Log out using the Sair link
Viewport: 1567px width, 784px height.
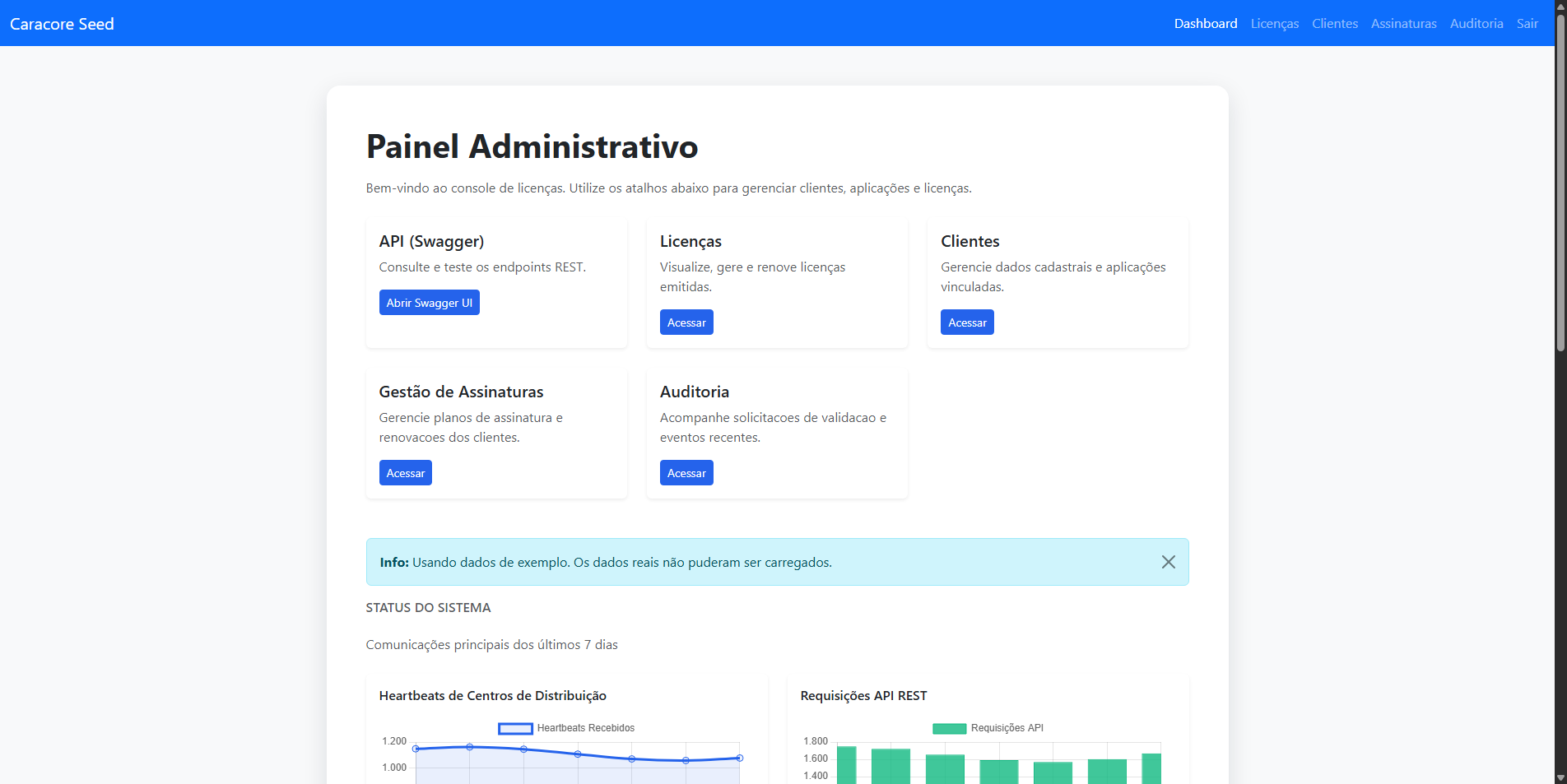1527,23
